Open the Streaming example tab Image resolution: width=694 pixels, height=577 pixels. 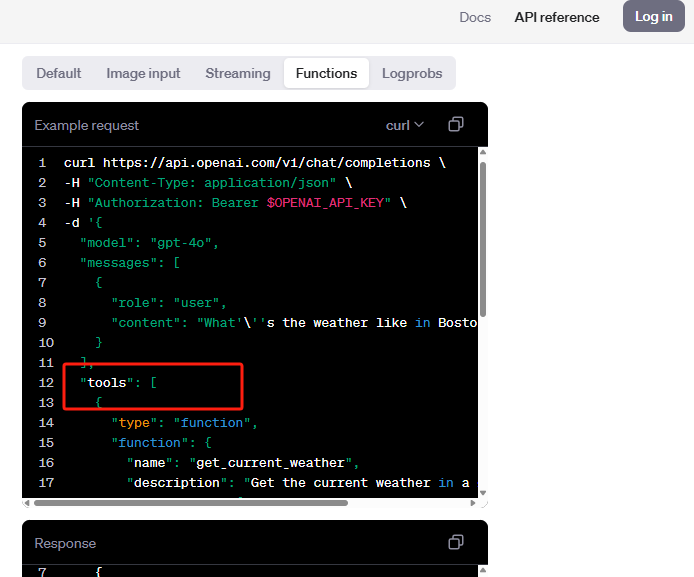pyautogui.click(x=238, y=73)
